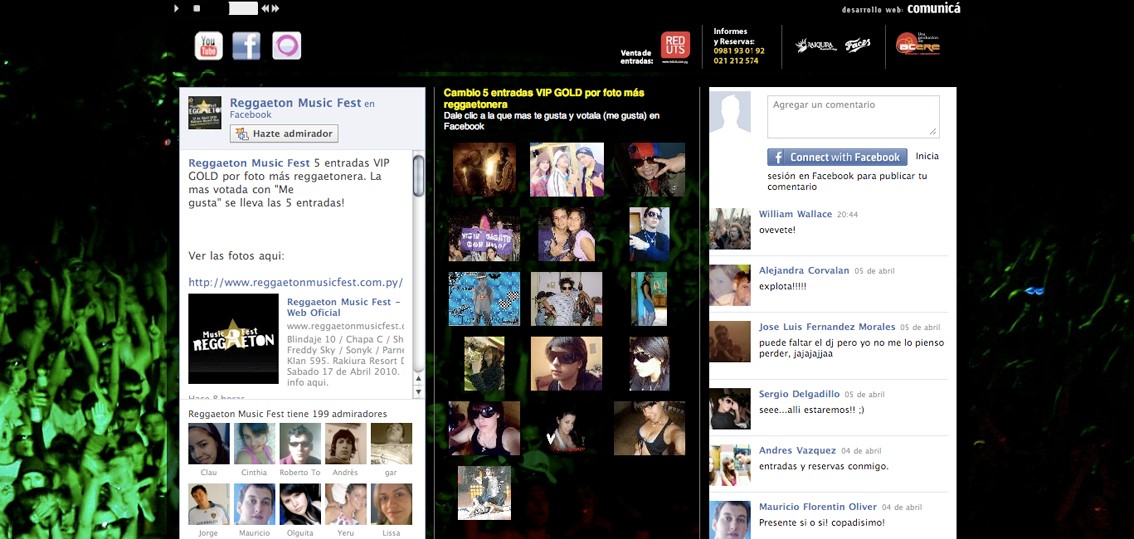Image resolution: width=1134 pixels, height=539 pixels.
Task: Open Alejandra Corvalan's profile name
Action: click(804, 271)
